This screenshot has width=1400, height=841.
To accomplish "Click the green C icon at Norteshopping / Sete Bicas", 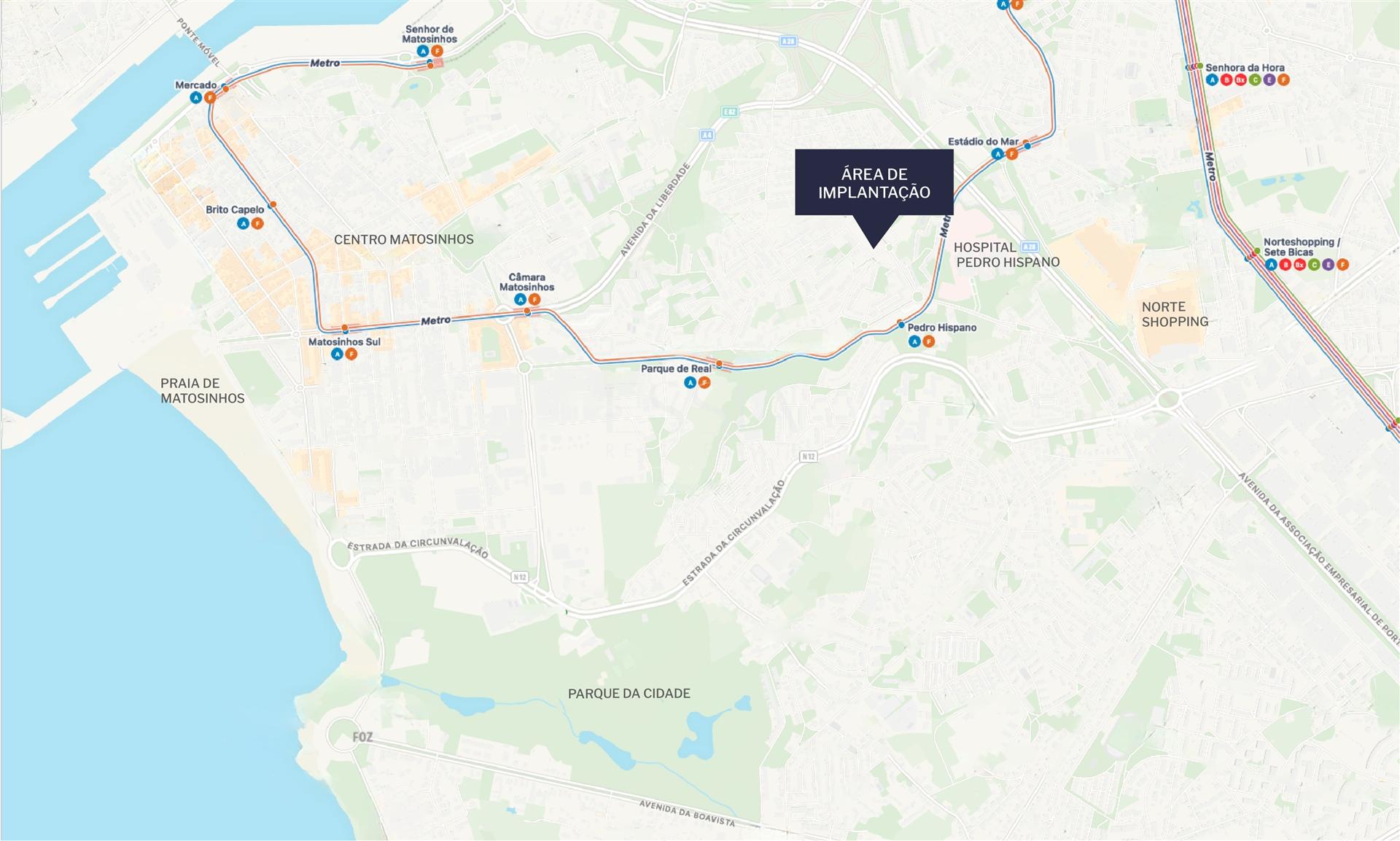I will [1314, 265].
